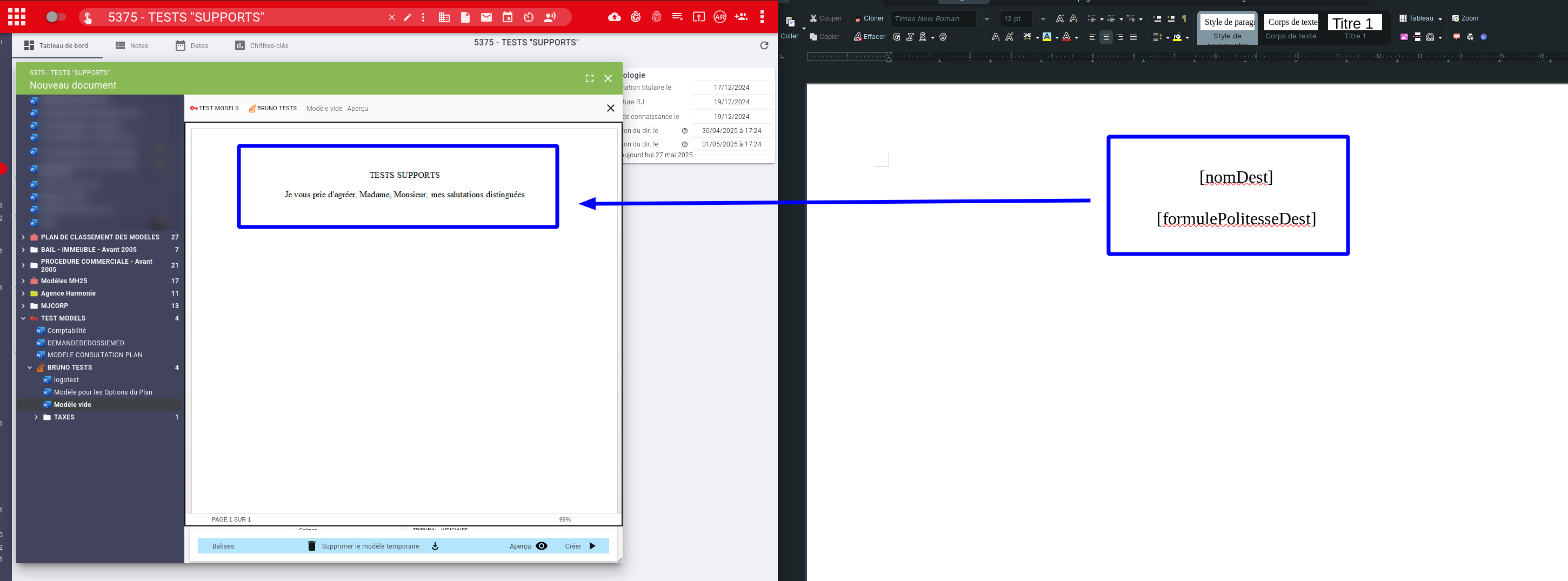Click Effacer to clear formatting
The width and height of the screenshot is (1568, 581).
tap(869, 37)
